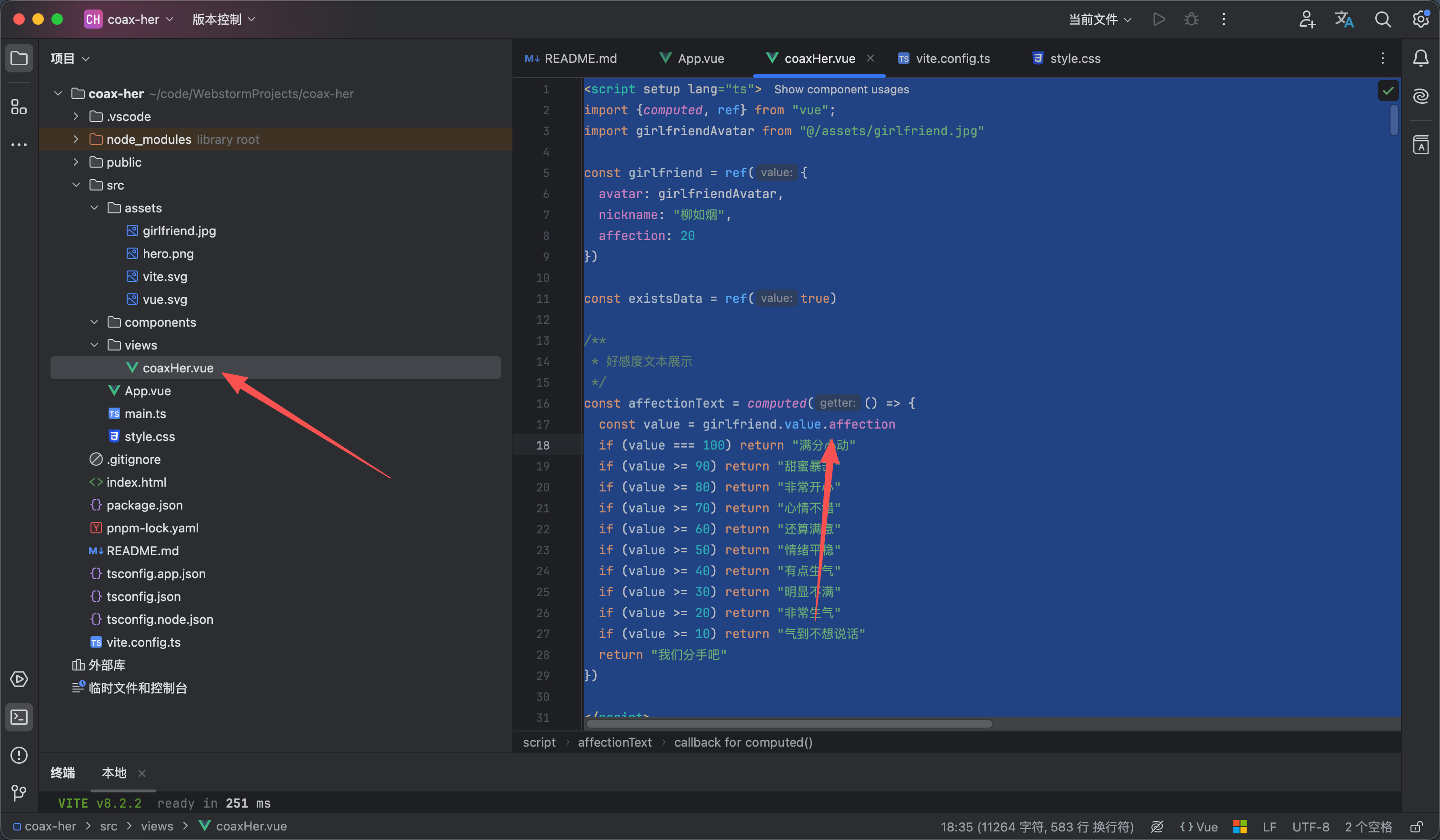The height and width of the screenshot is (840, 1440).
Task: Open the 当前文件 run configuration dropdown
Action: pyautogui.click(x=1100, y=20)
